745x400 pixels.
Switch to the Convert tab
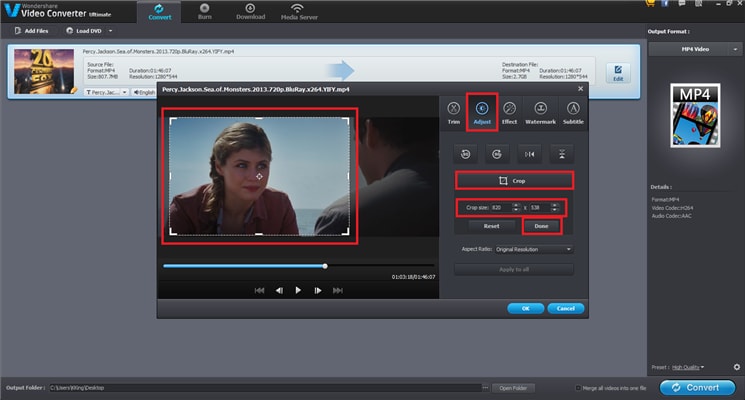pos(160,12)
